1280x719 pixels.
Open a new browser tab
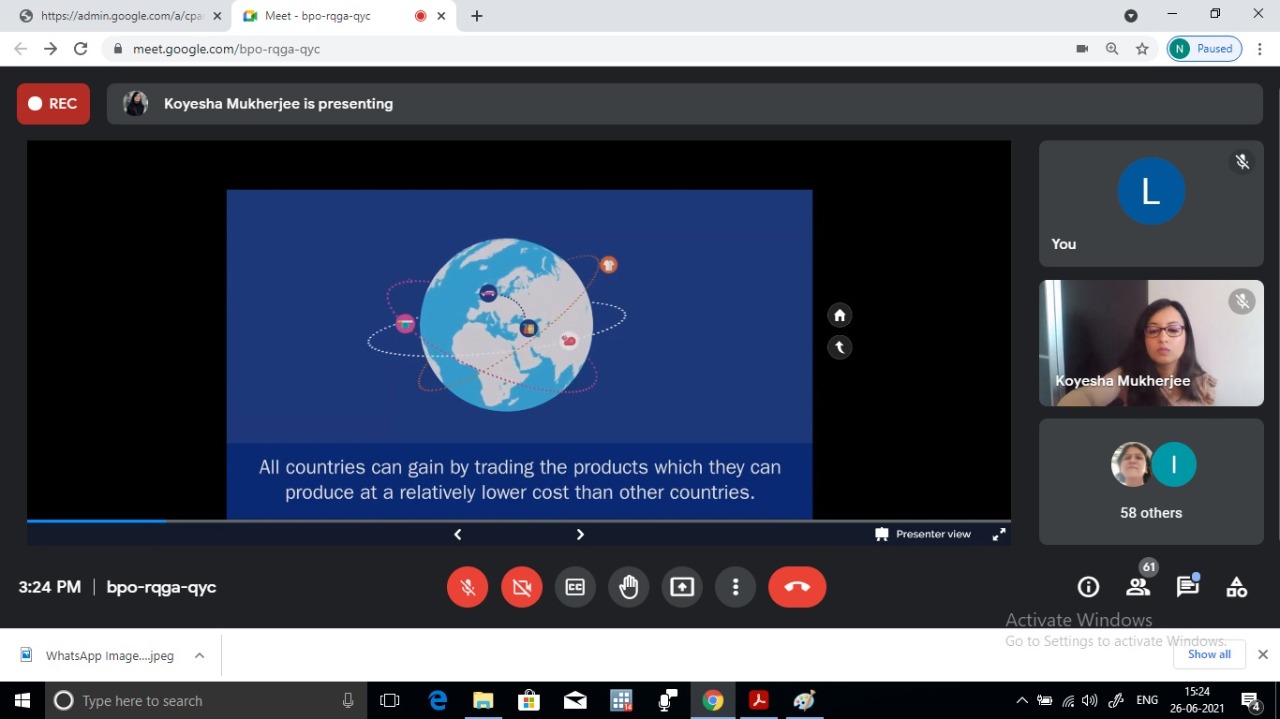pyautogui.click(x=477, y=16)
